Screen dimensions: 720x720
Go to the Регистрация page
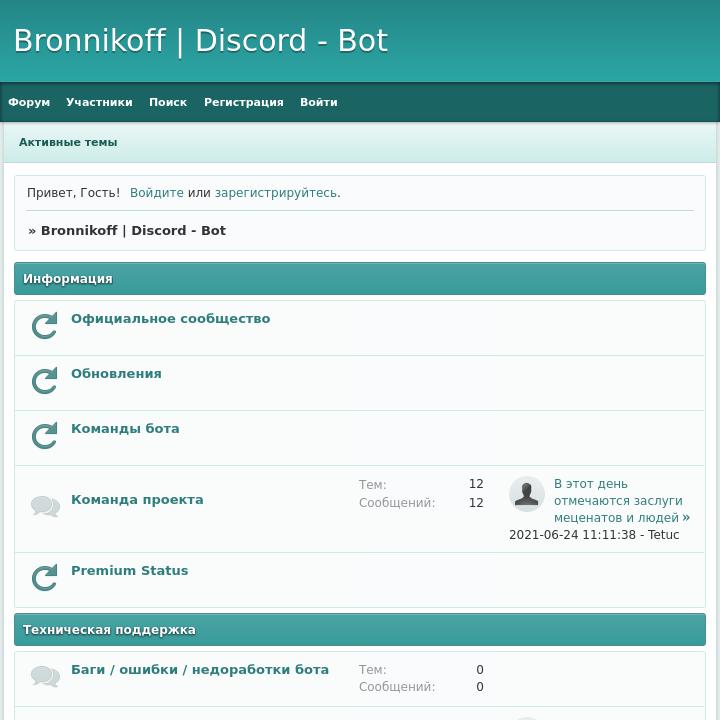point(244,102)
